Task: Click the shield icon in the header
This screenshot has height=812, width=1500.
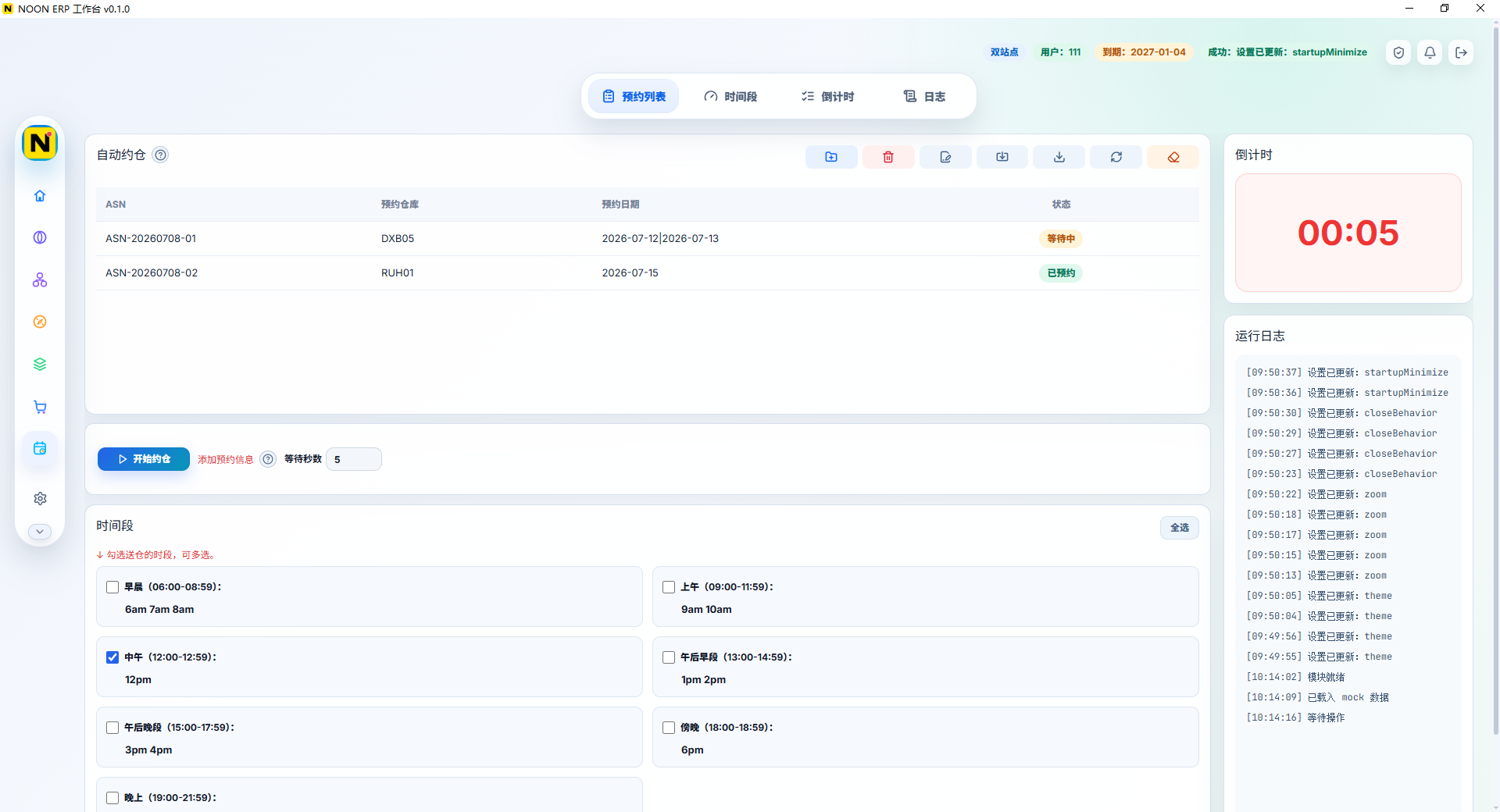Action: pyautogui.click(x=1399, y=52)
